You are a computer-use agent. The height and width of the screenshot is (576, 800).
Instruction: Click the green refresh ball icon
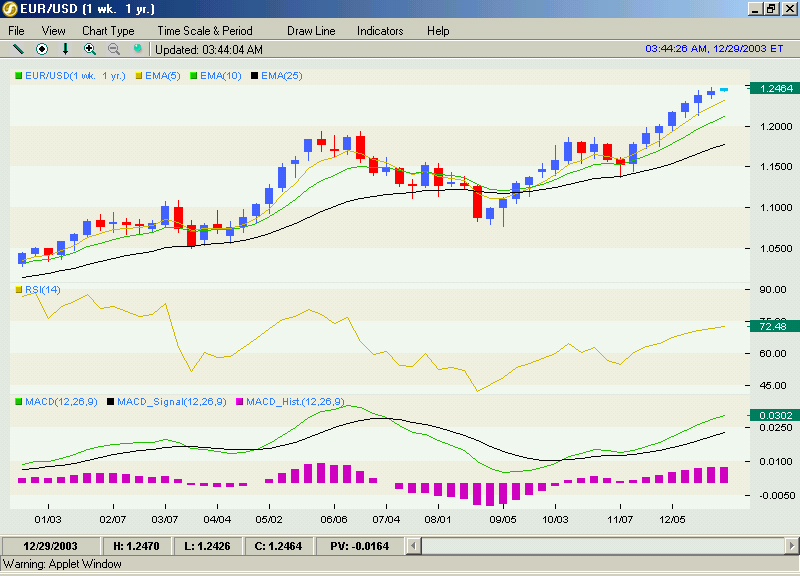[137, 48]
